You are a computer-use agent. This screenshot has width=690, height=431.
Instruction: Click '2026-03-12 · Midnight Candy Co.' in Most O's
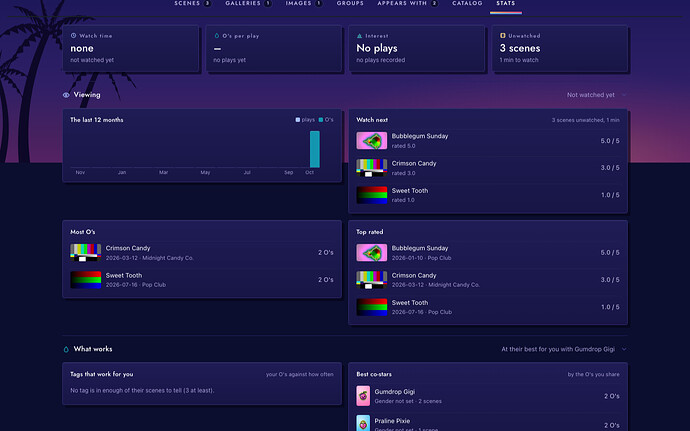(x=150, y=258)
